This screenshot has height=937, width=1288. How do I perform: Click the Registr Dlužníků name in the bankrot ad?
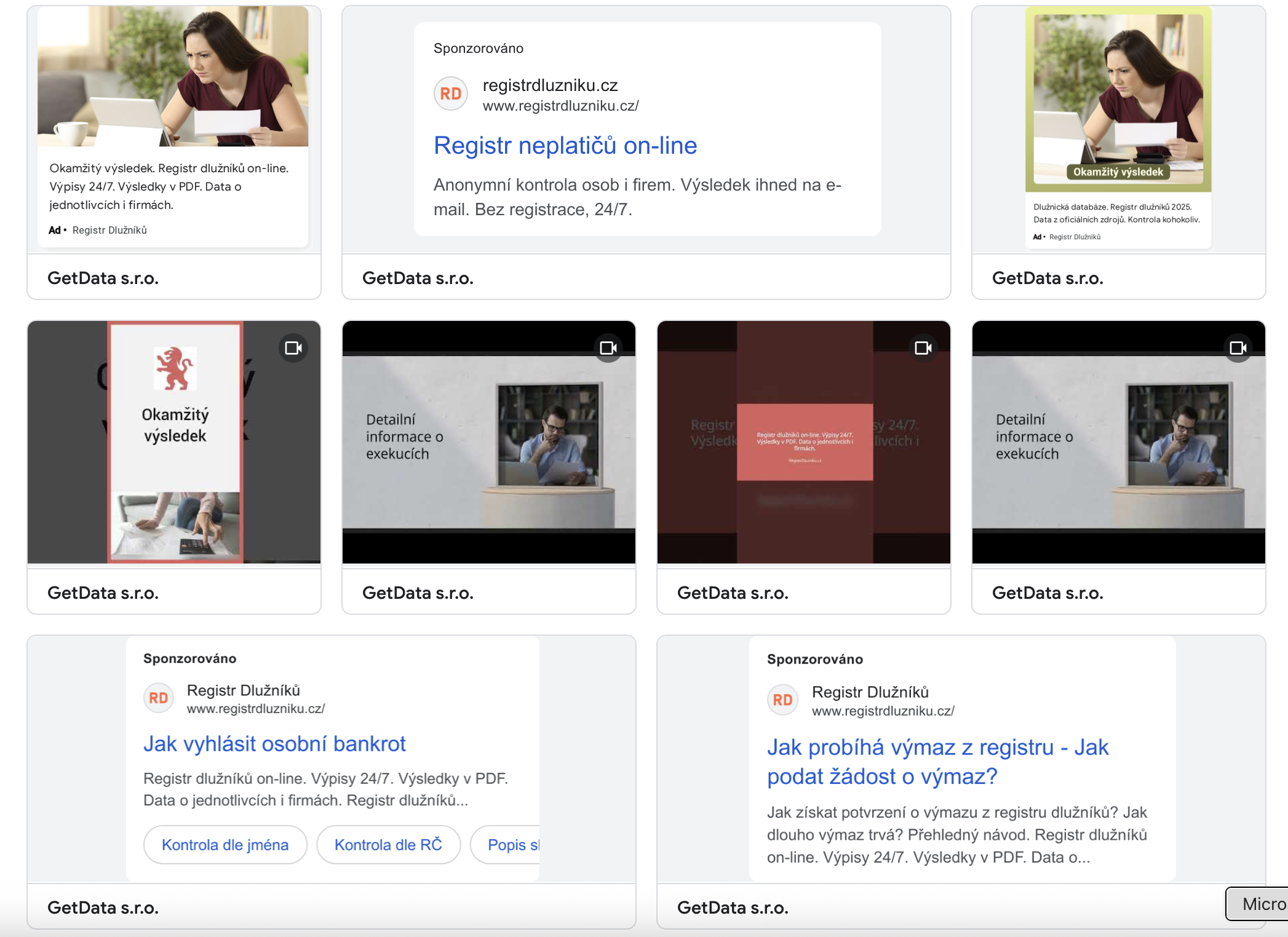point(244,690)
